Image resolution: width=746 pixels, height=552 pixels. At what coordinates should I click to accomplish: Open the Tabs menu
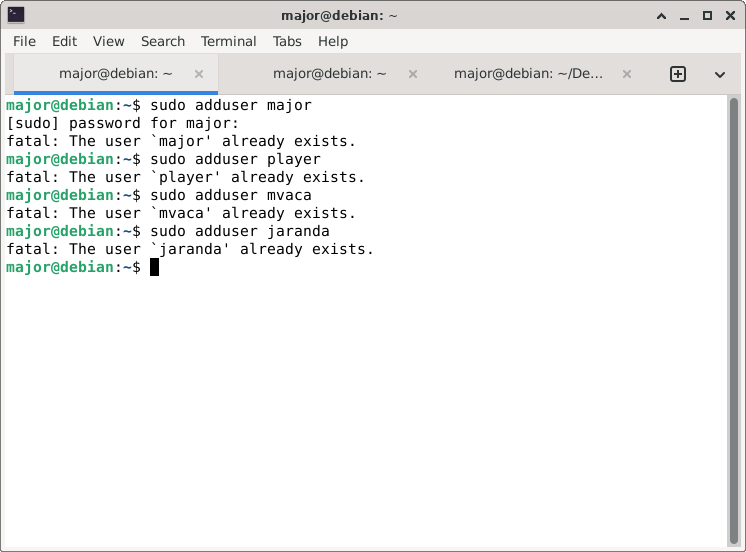(x=287, y=41)
